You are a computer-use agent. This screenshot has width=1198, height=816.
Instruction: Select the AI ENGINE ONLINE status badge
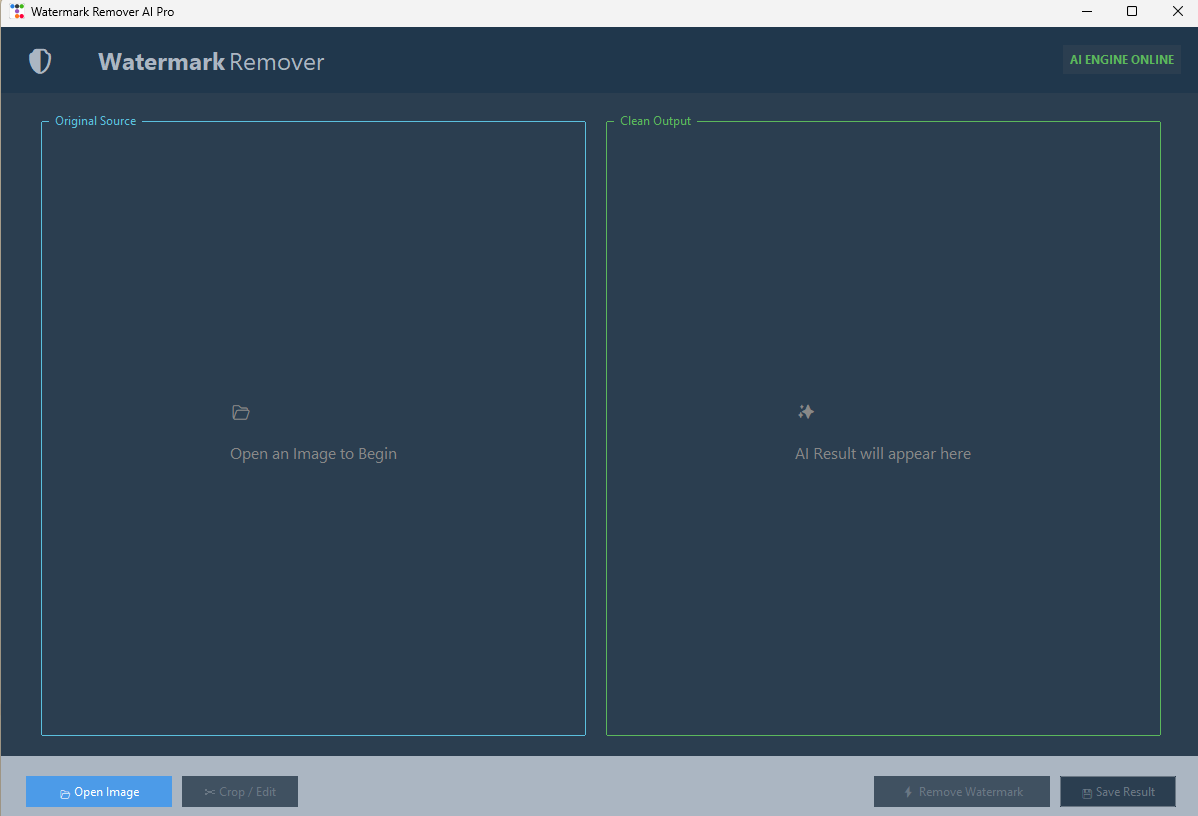1121,60
